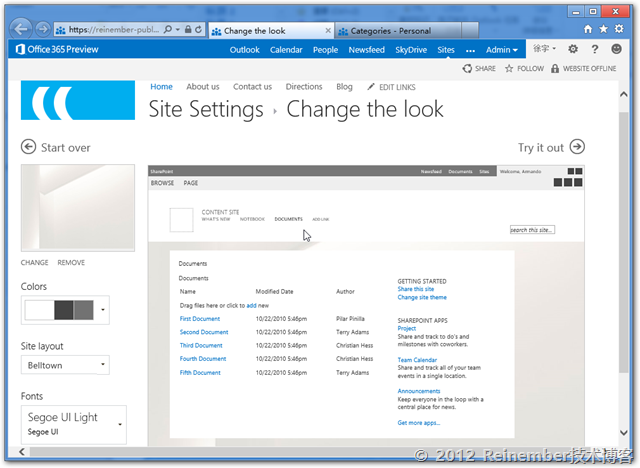This screenshot has width=640, height=468.
Task: Click the white color swatch
Action: [39, 310]
